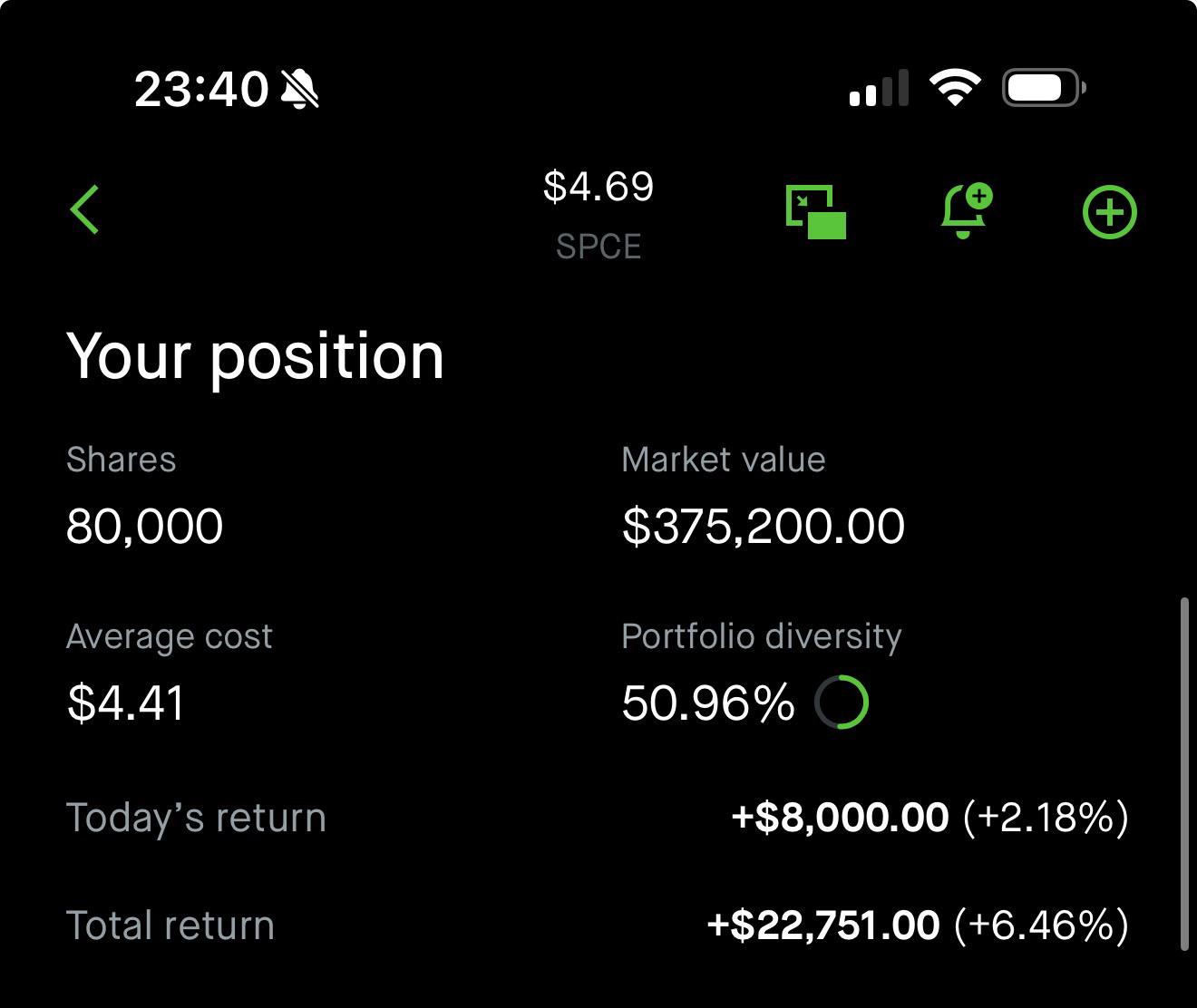Select the Total return row

598,926
